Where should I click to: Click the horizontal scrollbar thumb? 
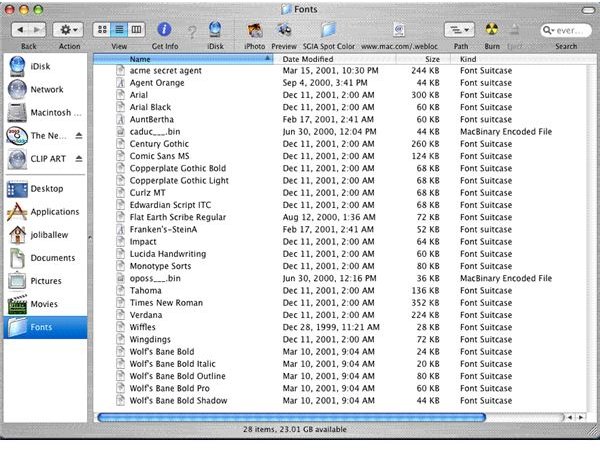point(292,417)
